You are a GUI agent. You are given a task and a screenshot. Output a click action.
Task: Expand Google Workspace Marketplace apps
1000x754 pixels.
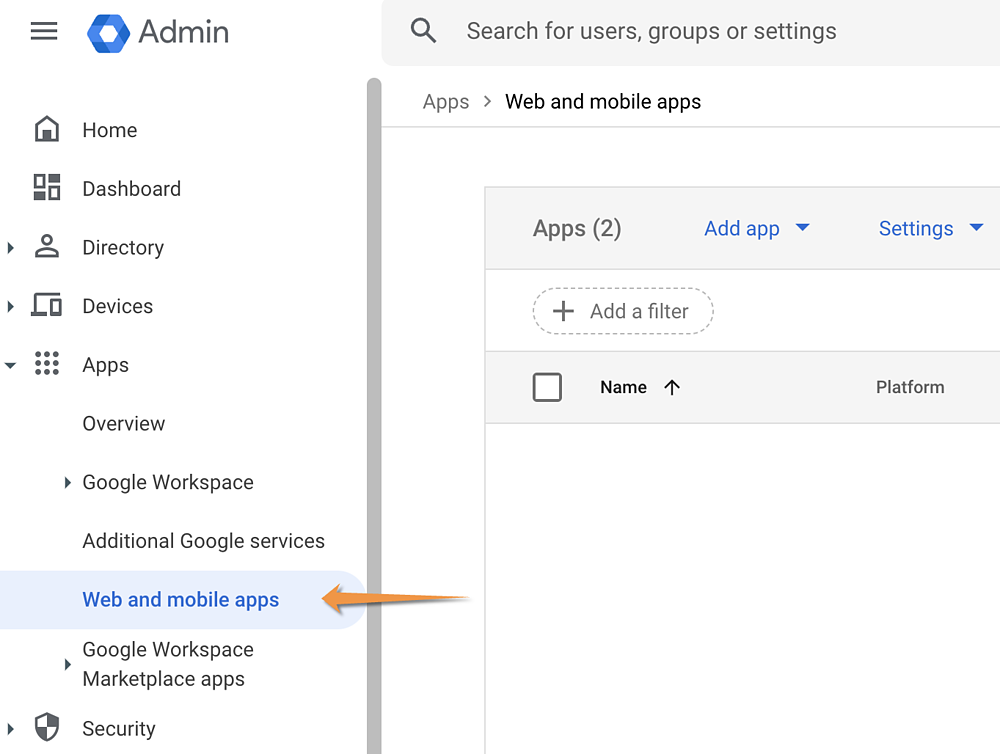pyautogui.click(x=68, y=664)
